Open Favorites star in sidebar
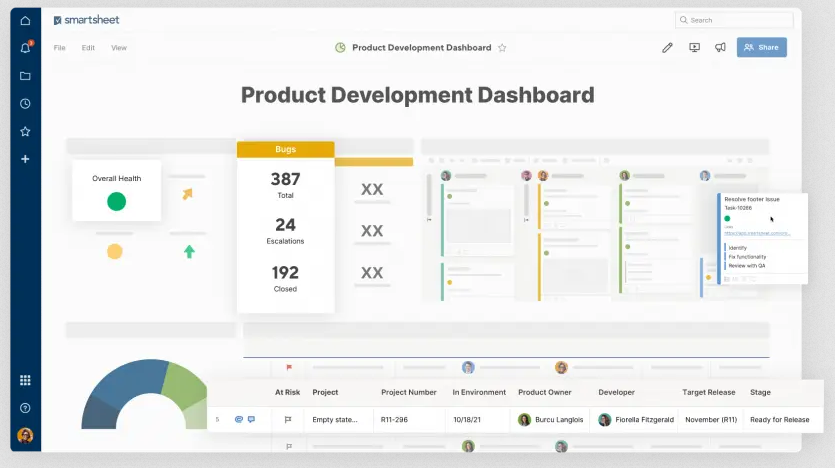835x468 pixels. click(25, 132)
